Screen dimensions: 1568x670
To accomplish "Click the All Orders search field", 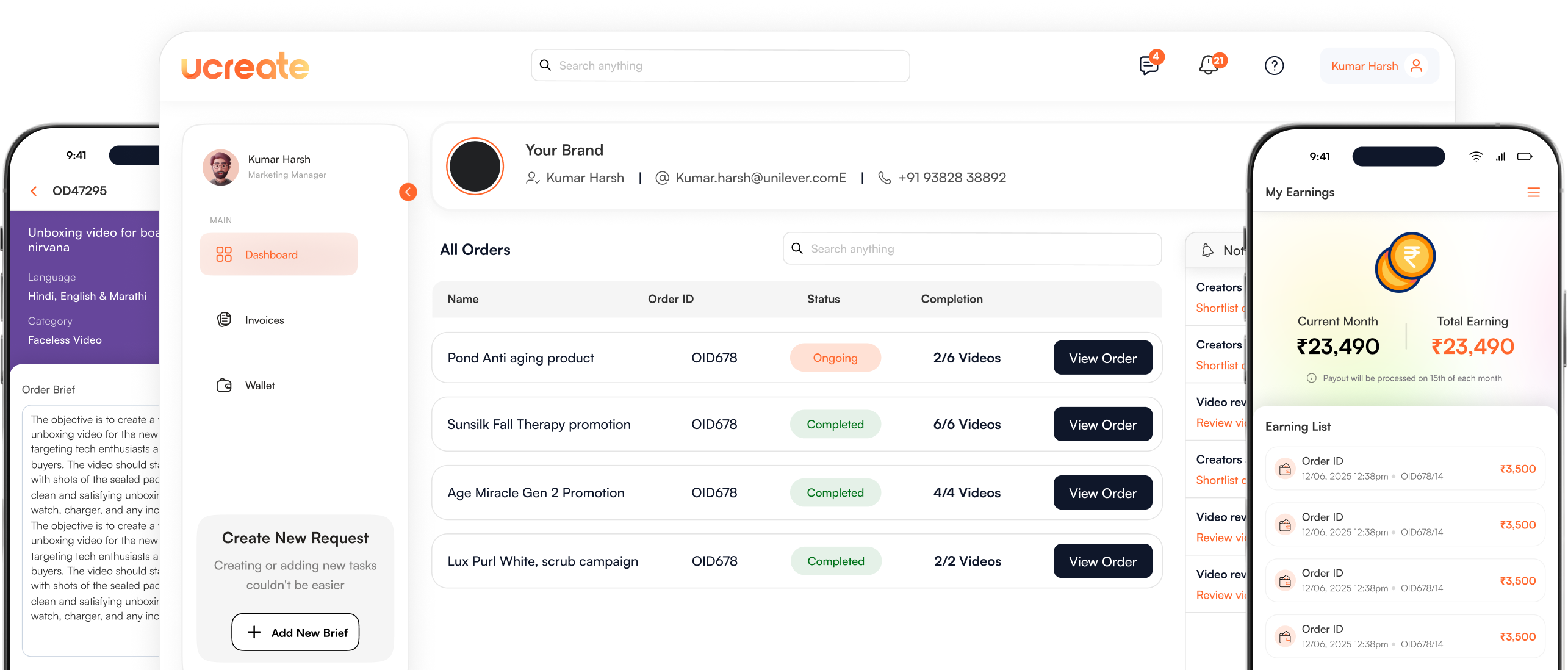I will click(x=971, y=249).
